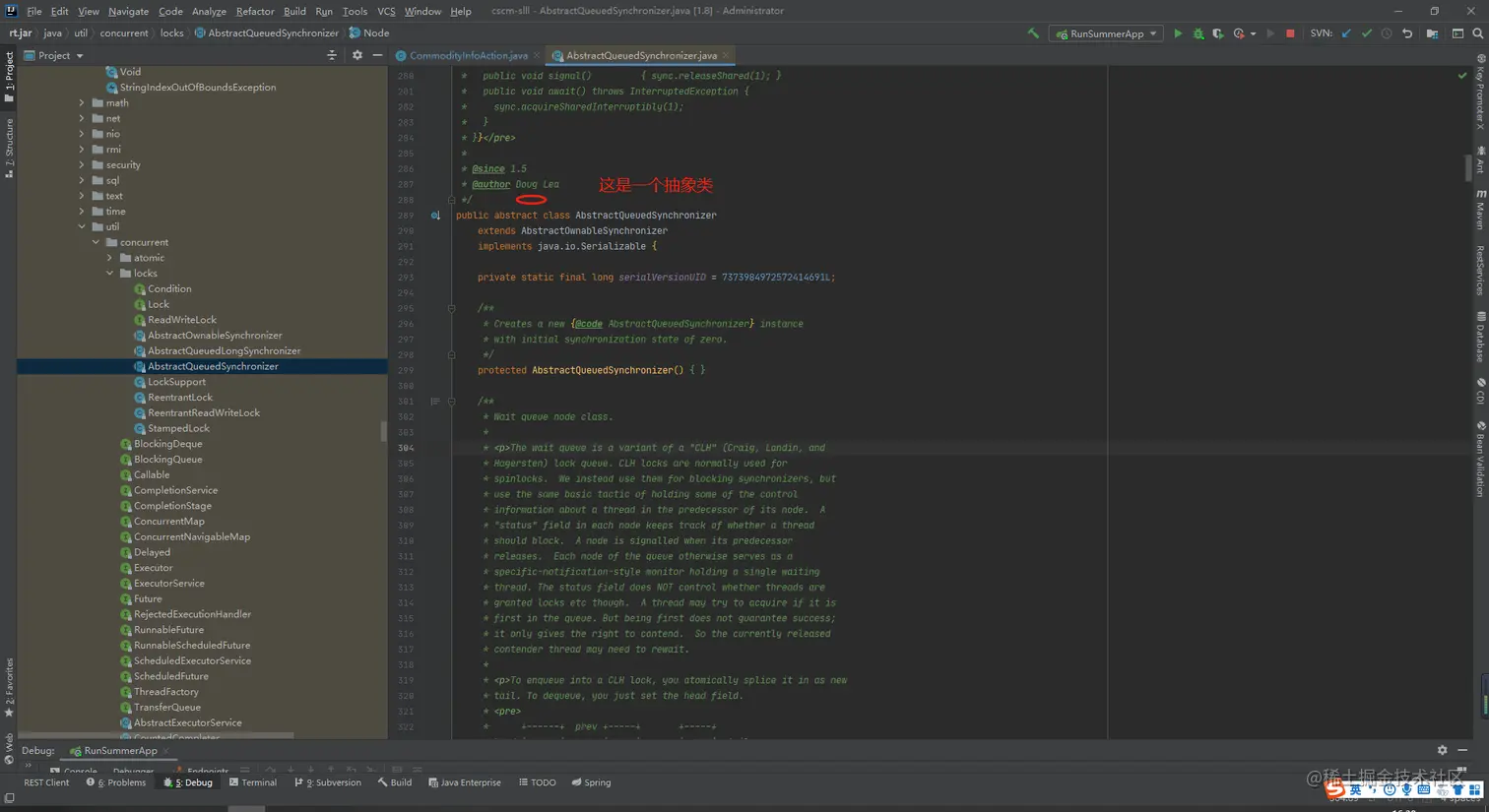1489x812 pixels.
Task: Open the Terminal tool window
Action: click(253, 782)
